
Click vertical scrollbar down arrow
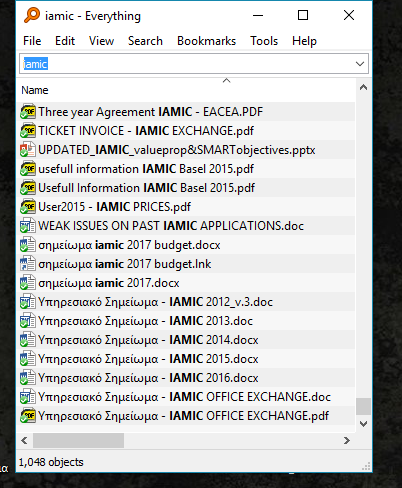pos(363,424)
